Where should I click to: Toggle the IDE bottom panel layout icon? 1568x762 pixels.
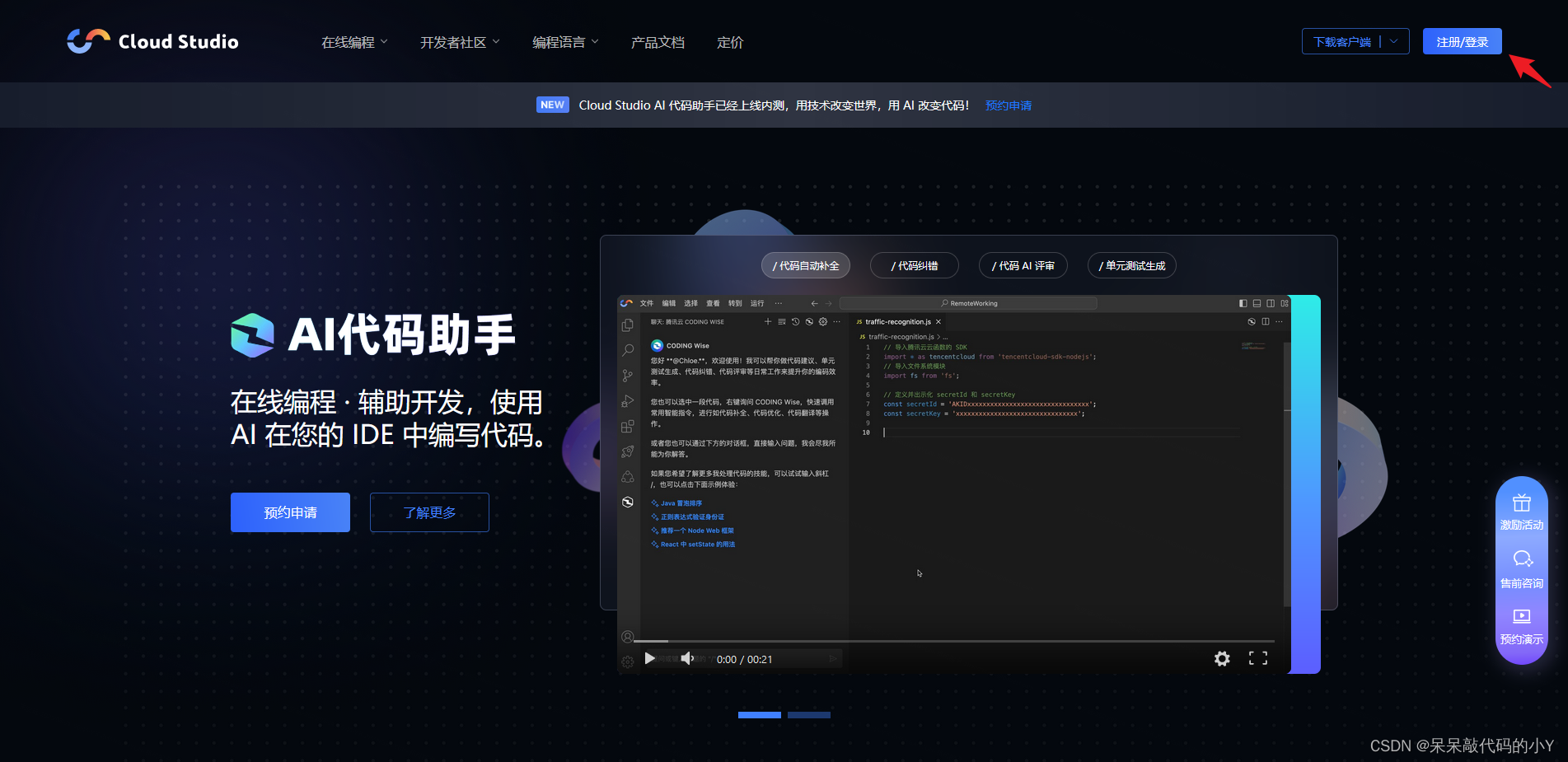1257,303
